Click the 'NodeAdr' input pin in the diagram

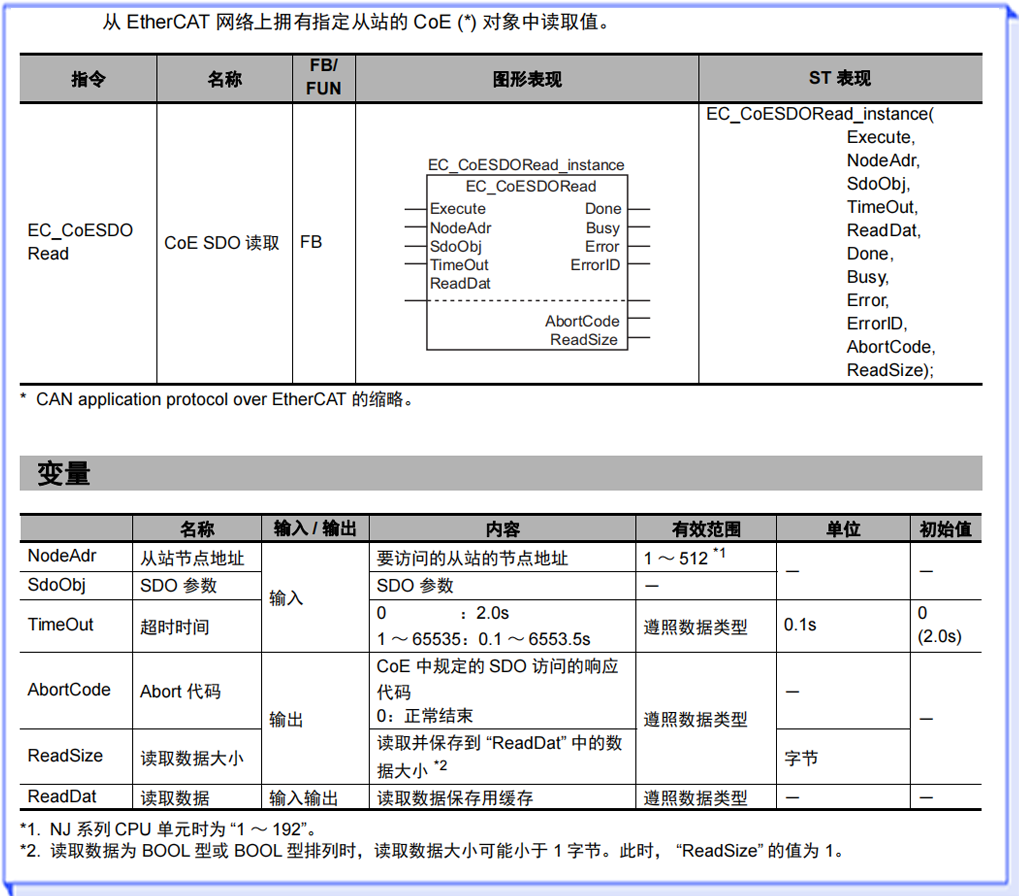(460, 228)
